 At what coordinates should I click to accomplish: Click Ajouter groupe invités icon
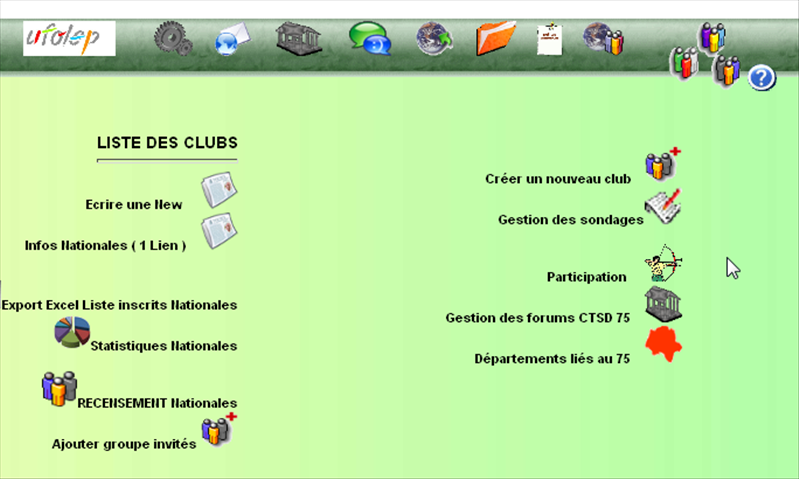pyautogui.click(x=218, y=429)
